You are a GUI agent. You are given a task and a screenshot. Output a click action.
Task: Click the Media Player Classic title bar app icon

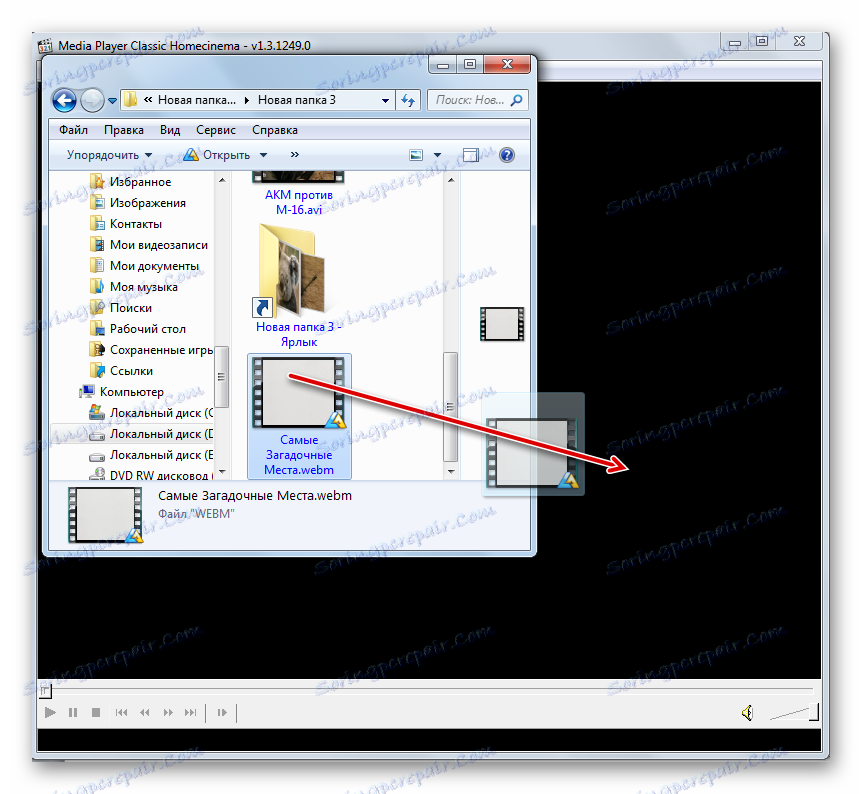(x=46, y=45)
